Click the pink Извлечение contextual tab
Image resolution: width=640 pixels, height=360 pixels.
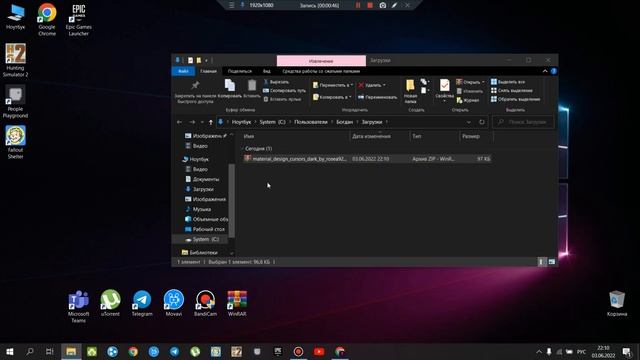[x=321, y=61]
